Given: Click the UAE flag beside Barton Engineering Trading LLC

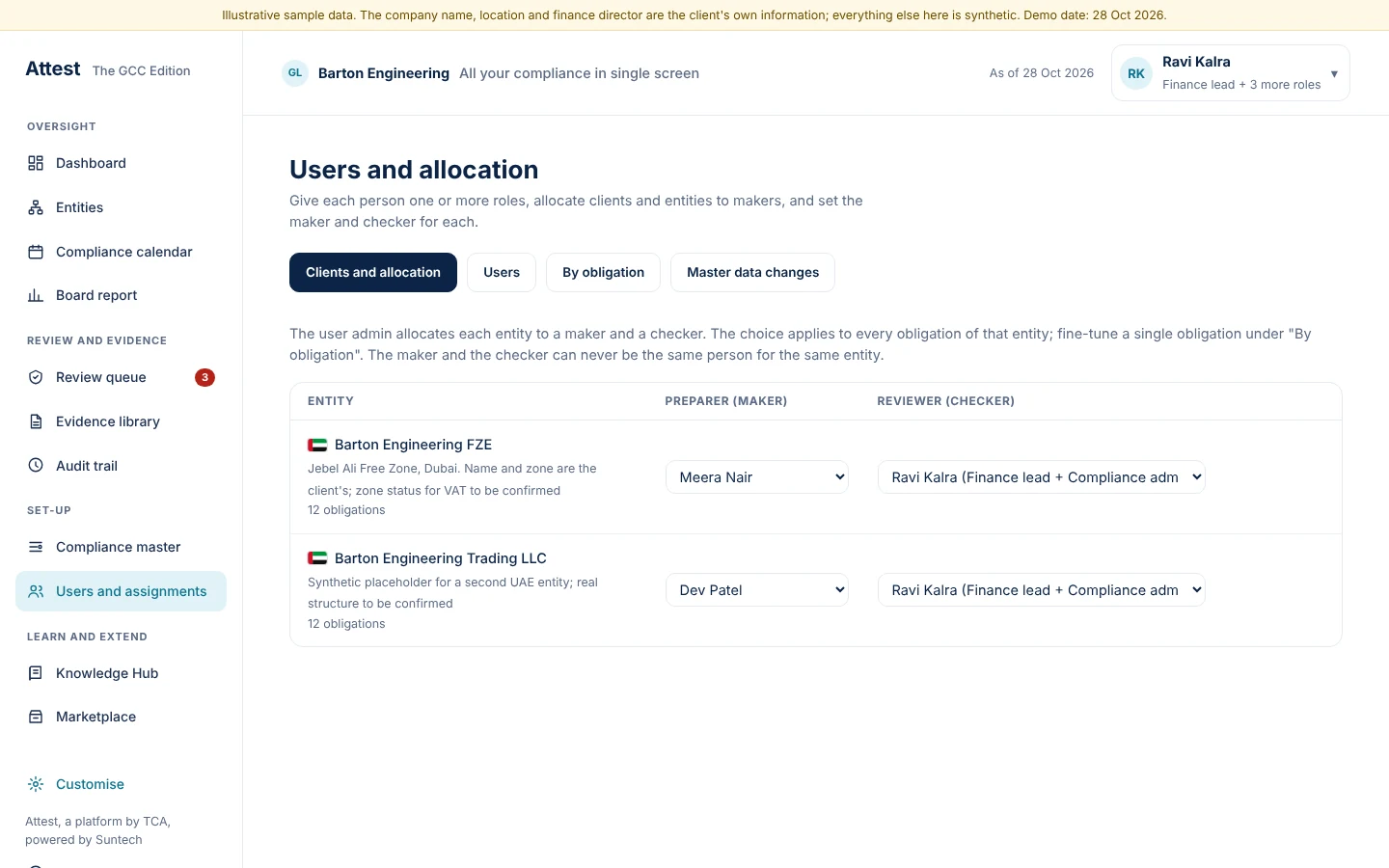Looking at the screenshot, I should pyautogui.click(x=317, y=558).
